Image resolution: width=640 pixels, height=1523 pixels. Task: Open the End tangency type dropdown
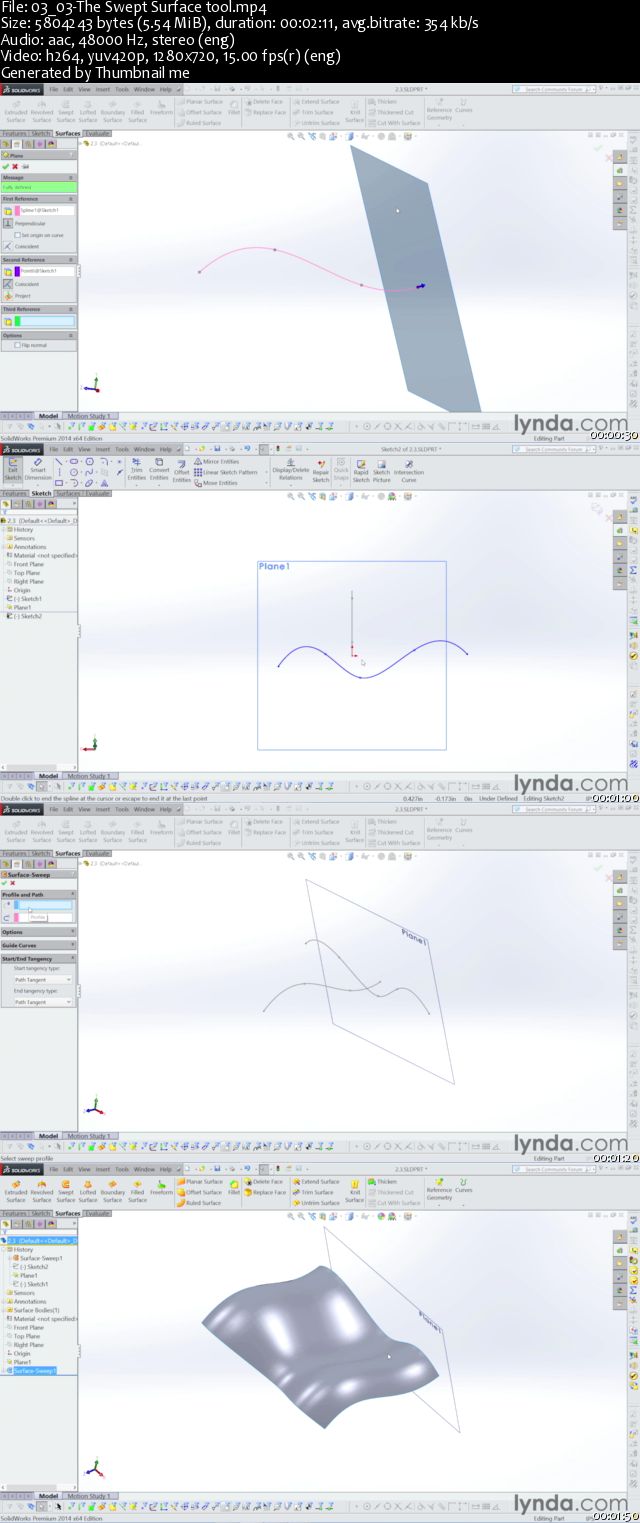[x=43, y=1001]
